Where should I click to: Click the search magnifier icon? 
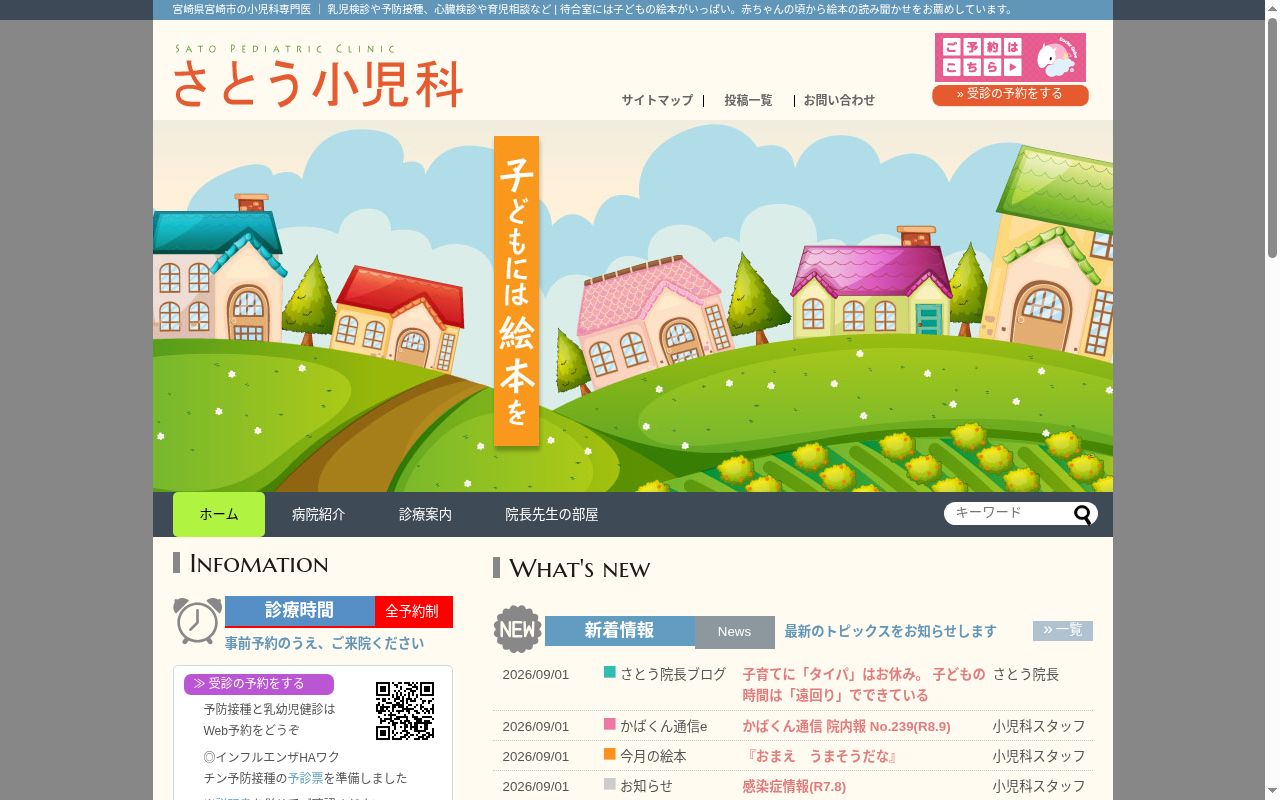click(x=1083, y=515)
